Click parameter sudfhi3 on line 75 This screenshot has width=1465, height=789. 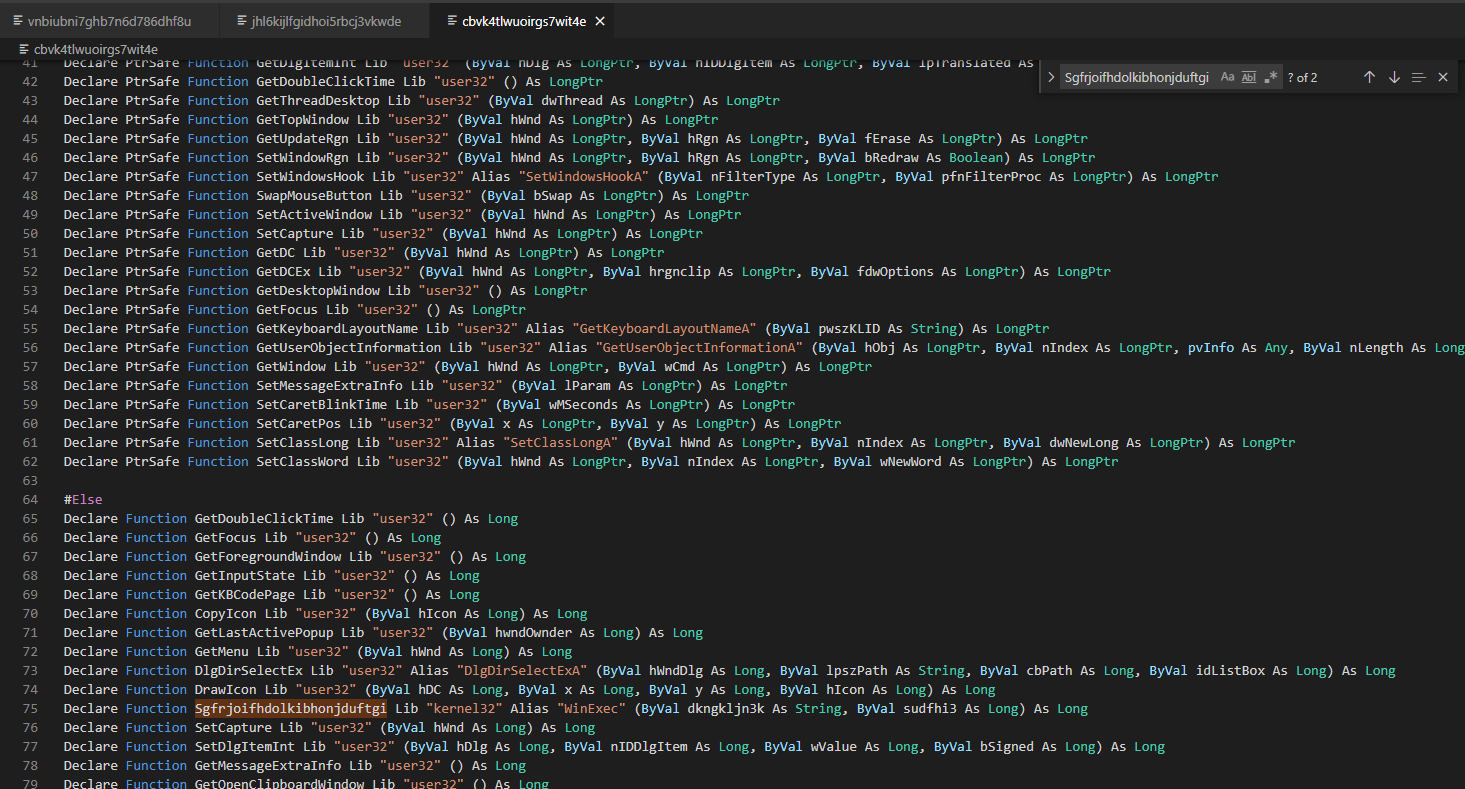(931, 708)
